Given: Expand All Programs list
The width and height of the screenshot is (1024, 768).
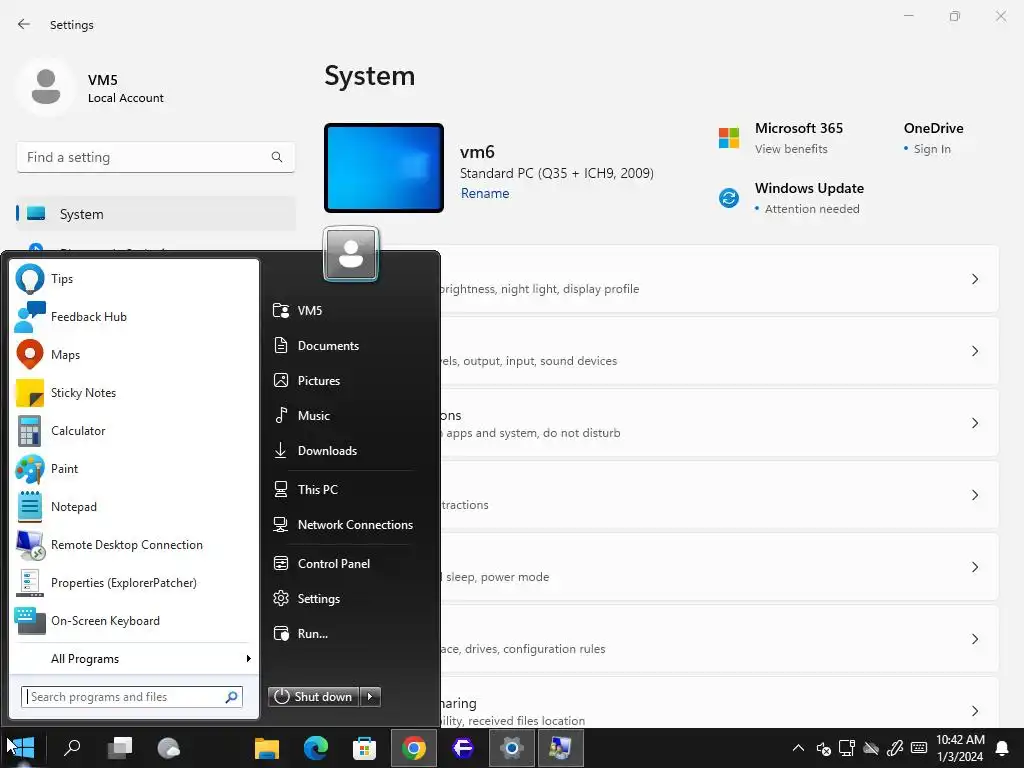Looking at the screenshot, I should [134, 659].
